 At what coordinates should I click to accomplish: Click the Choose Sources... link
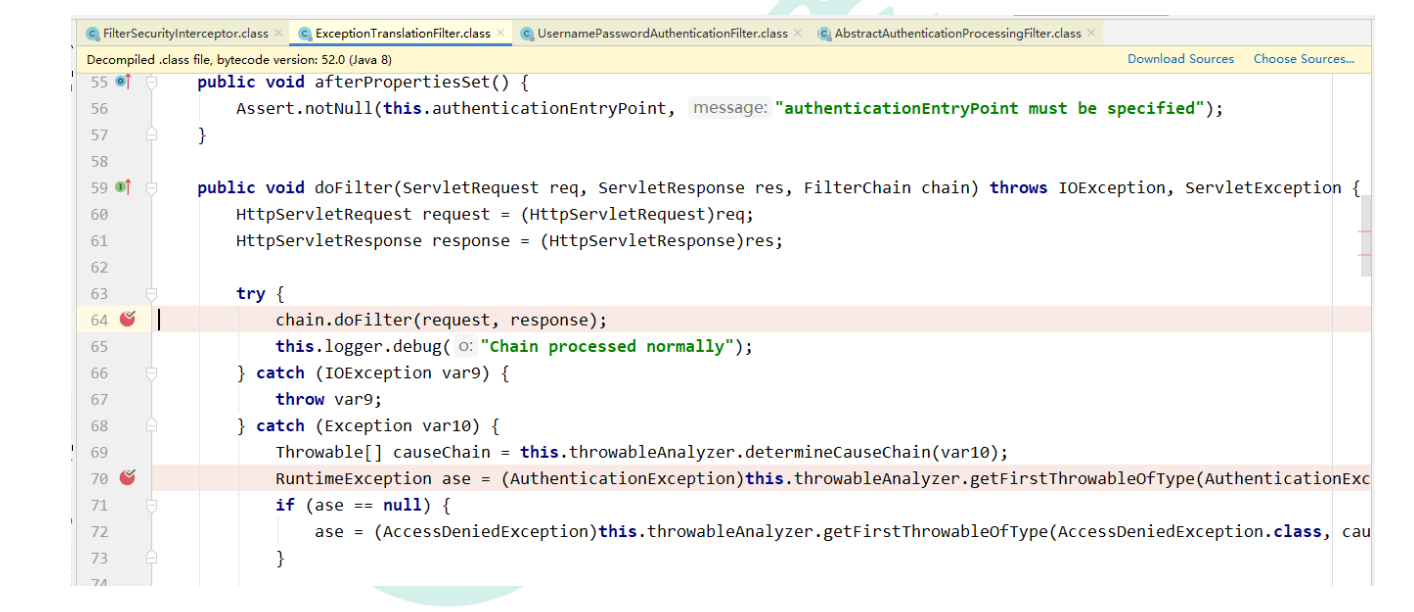1304,59
